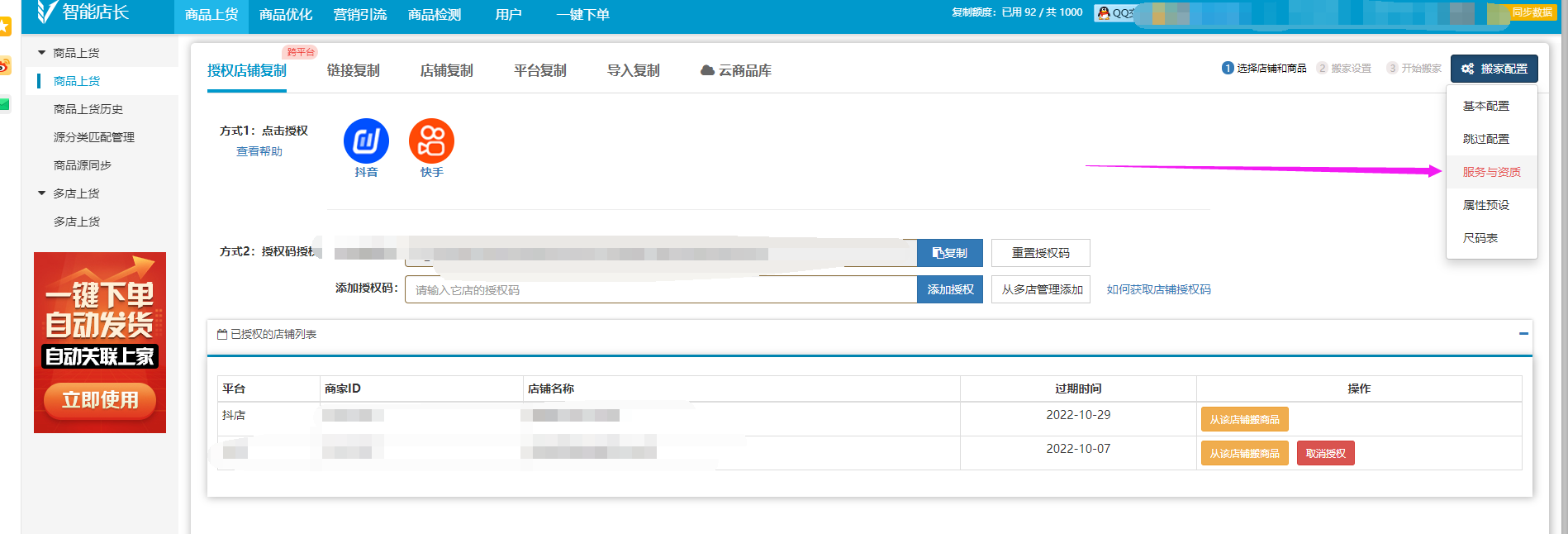Click the red 取消授权 button
This screenshot has width=1568, height=534.
coord(1325,454)
